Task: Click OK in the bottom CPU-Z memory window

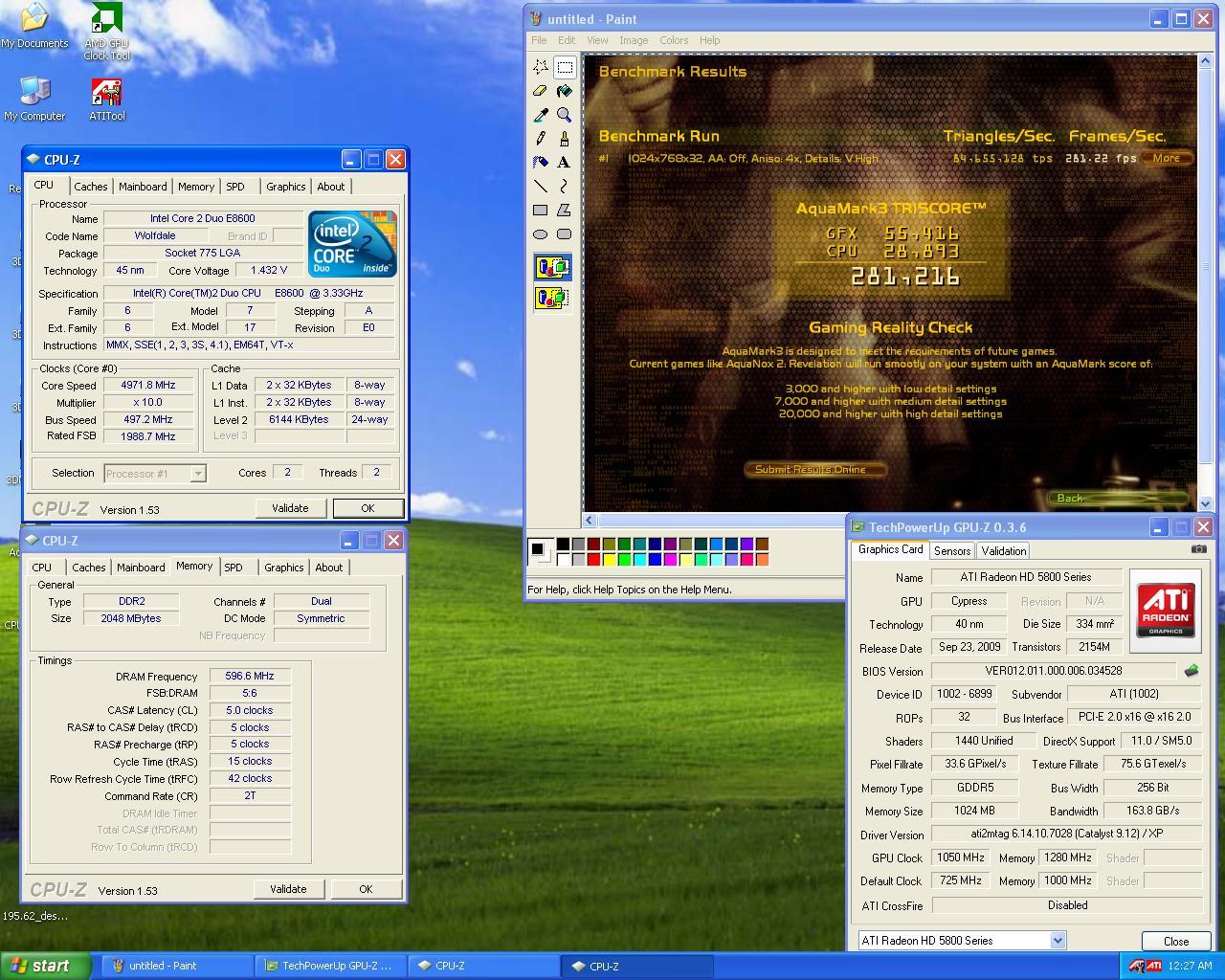Action: coord(366,889)
